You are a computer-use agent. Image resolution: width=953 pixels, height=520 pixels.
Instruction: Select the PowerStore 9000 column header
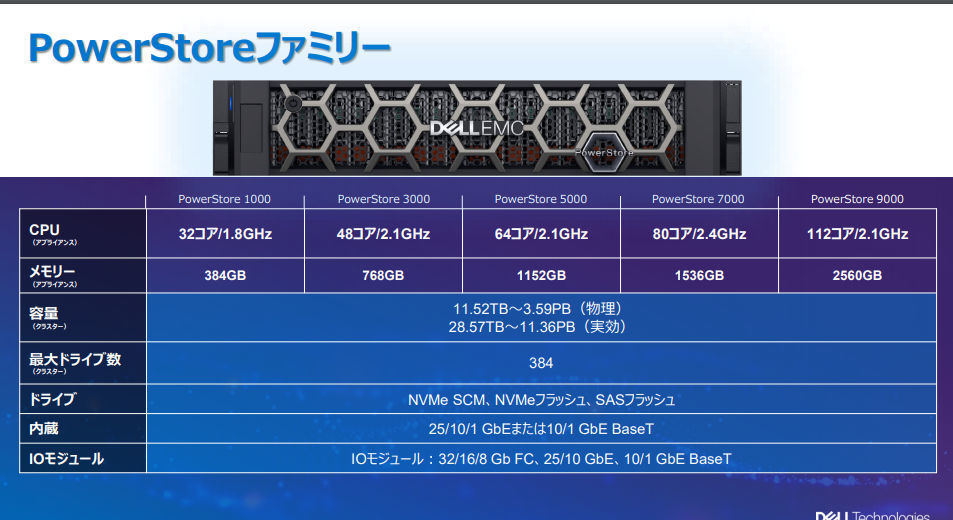(x=857, y=199)
